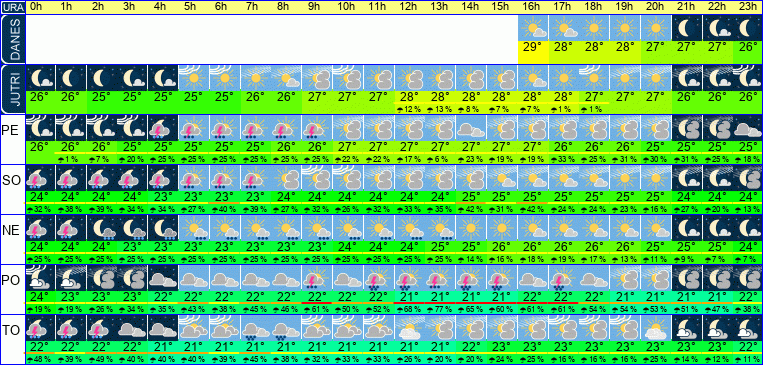763x365 pixels.
Task: Click the DANES 21h moon night icon
Action: pyautogui.click(x=687, y=28)
